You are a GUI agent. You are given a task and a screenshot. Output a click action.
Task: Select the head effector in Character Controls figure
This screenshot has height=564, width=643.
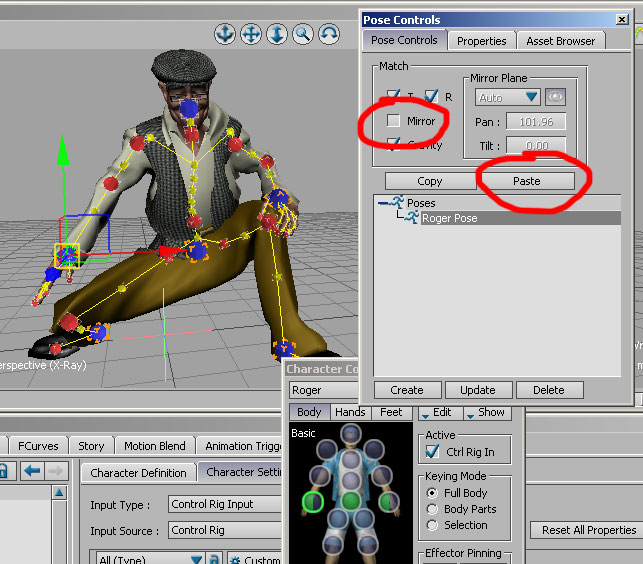(x=351, y=434)
